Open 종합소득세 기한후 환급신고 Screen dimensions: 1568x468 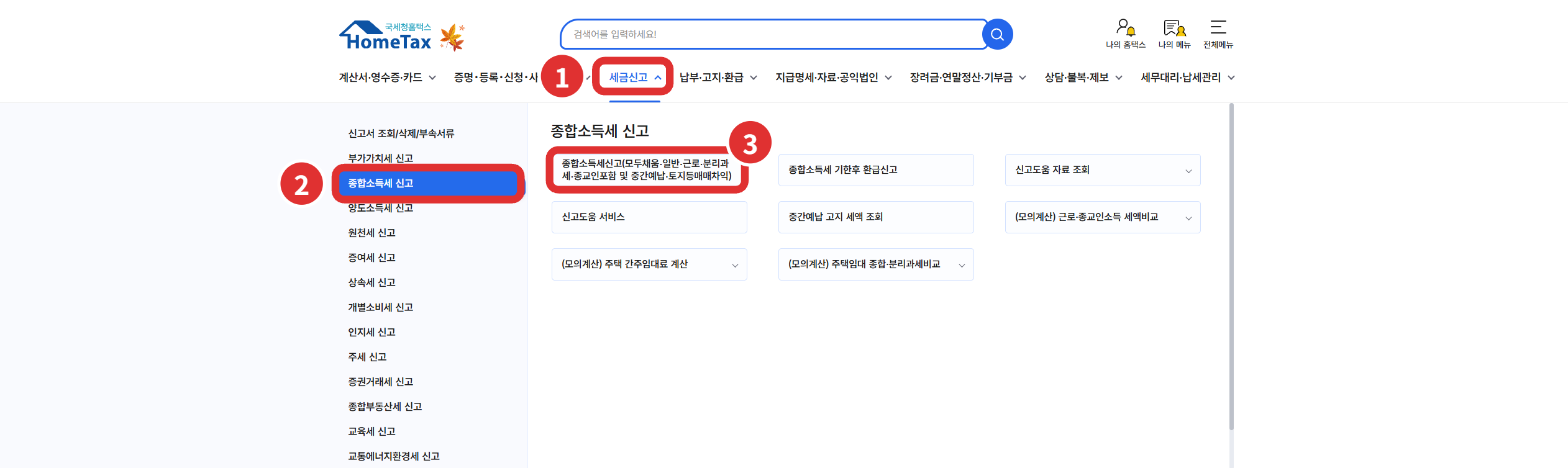(876, 170)
